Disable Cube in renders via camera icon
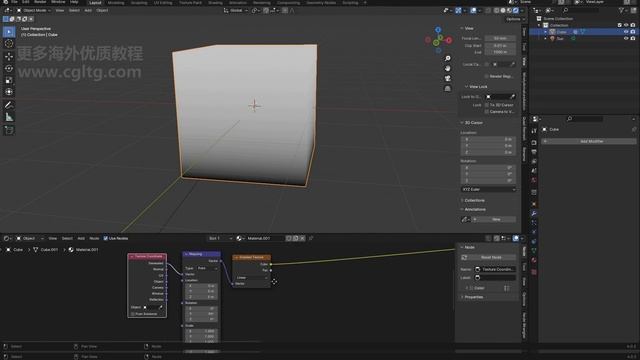 pyautogui.click(x=633, y=32)
